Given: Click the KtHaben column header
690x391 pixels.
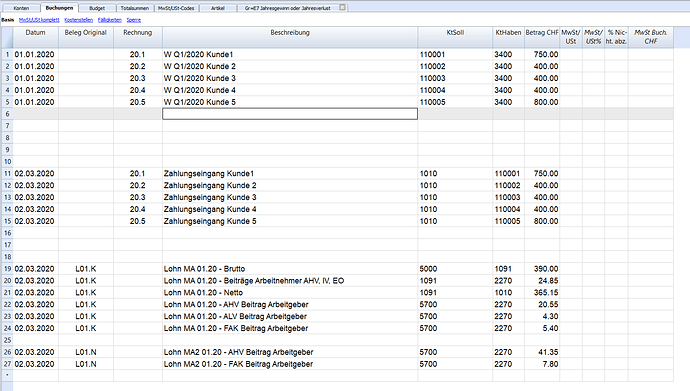Looking at the screenshot, I should click(508, 37).
